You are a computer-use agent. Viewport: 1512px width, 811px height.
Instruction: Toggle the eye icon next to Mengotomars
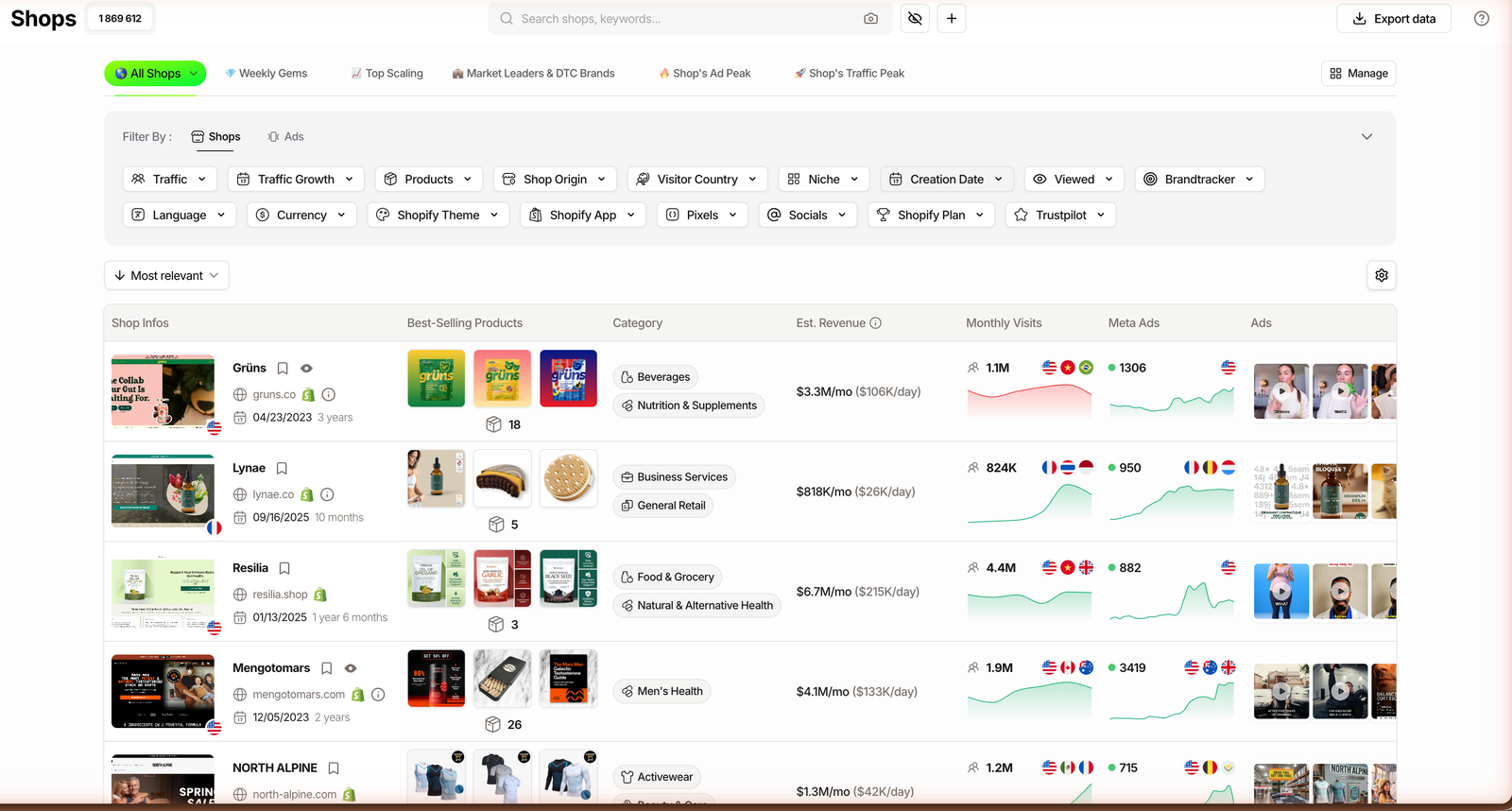351,668
